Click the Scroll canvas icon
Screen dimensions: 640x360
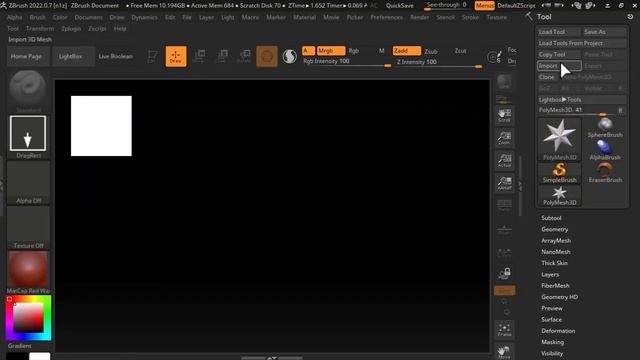(504, 116)
